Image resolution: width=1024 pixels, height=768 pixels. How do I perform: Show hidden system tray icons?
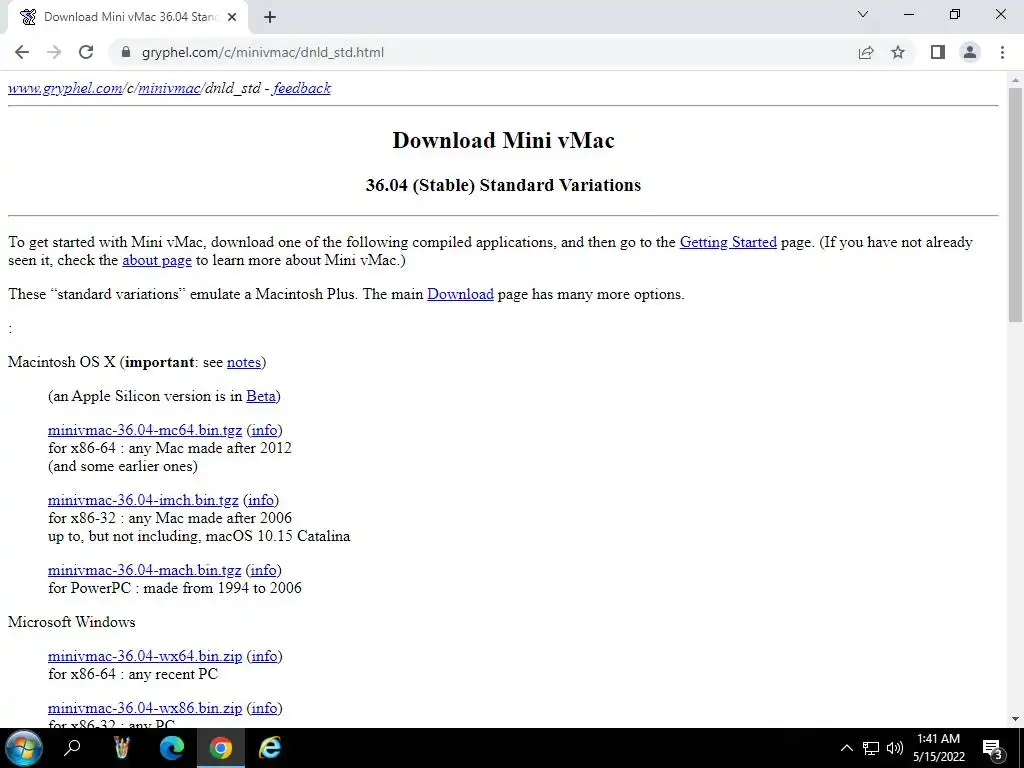click(x=846, y=748)
